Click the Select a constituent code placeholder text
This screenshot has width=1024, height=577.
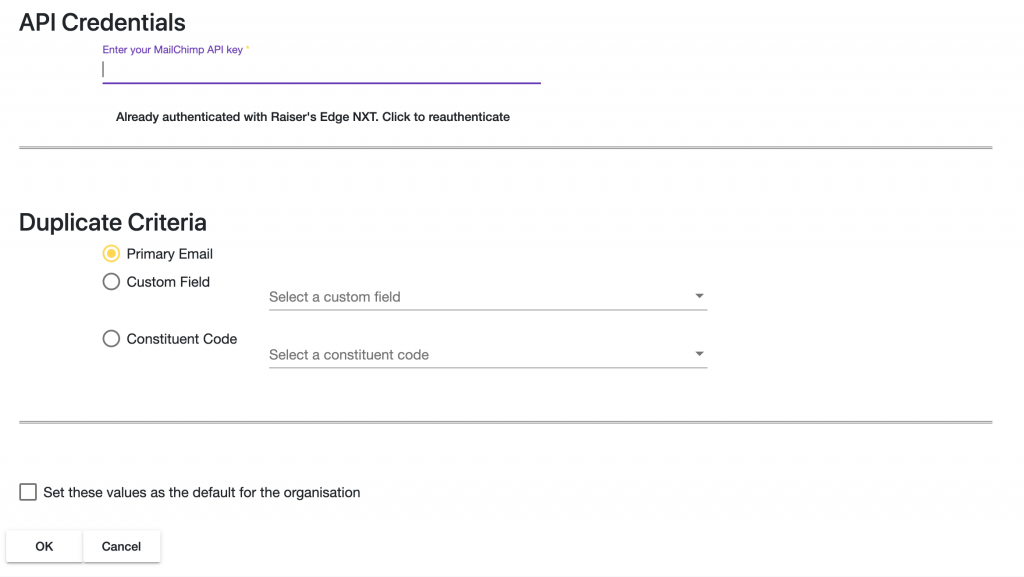click(x=349, y=354)
